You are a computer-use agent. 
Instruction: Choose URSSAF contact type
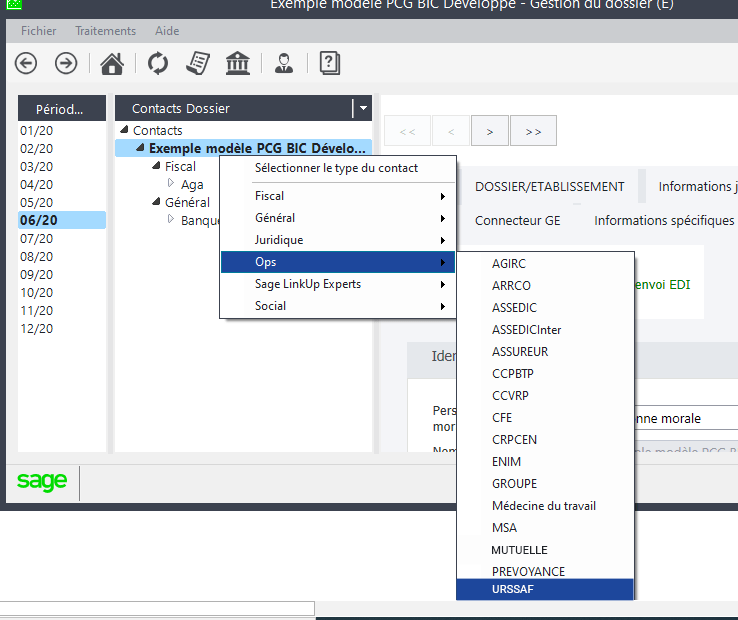point(545,589)
